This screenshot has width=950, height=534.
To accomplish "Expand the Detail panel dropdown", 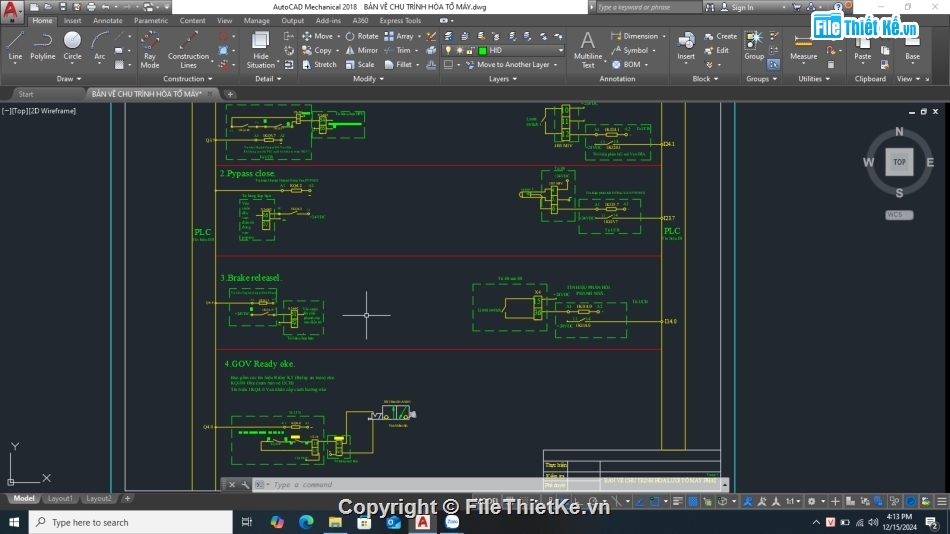I will point(268,79).
